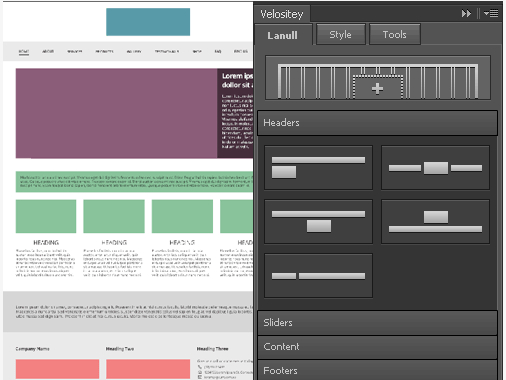Select header layout with logo centered under bar

click(x=318, y=222)
